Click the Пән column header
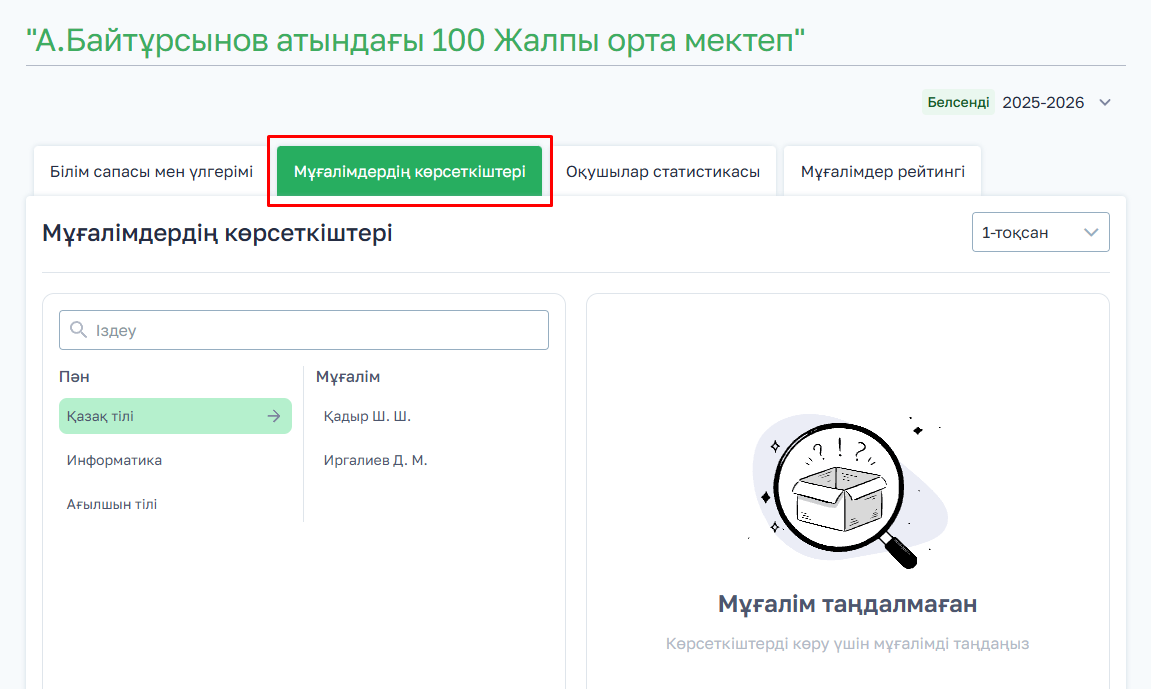Image resolution: width=1151 pixels, height=689 pixels. [x=74, y=377]
